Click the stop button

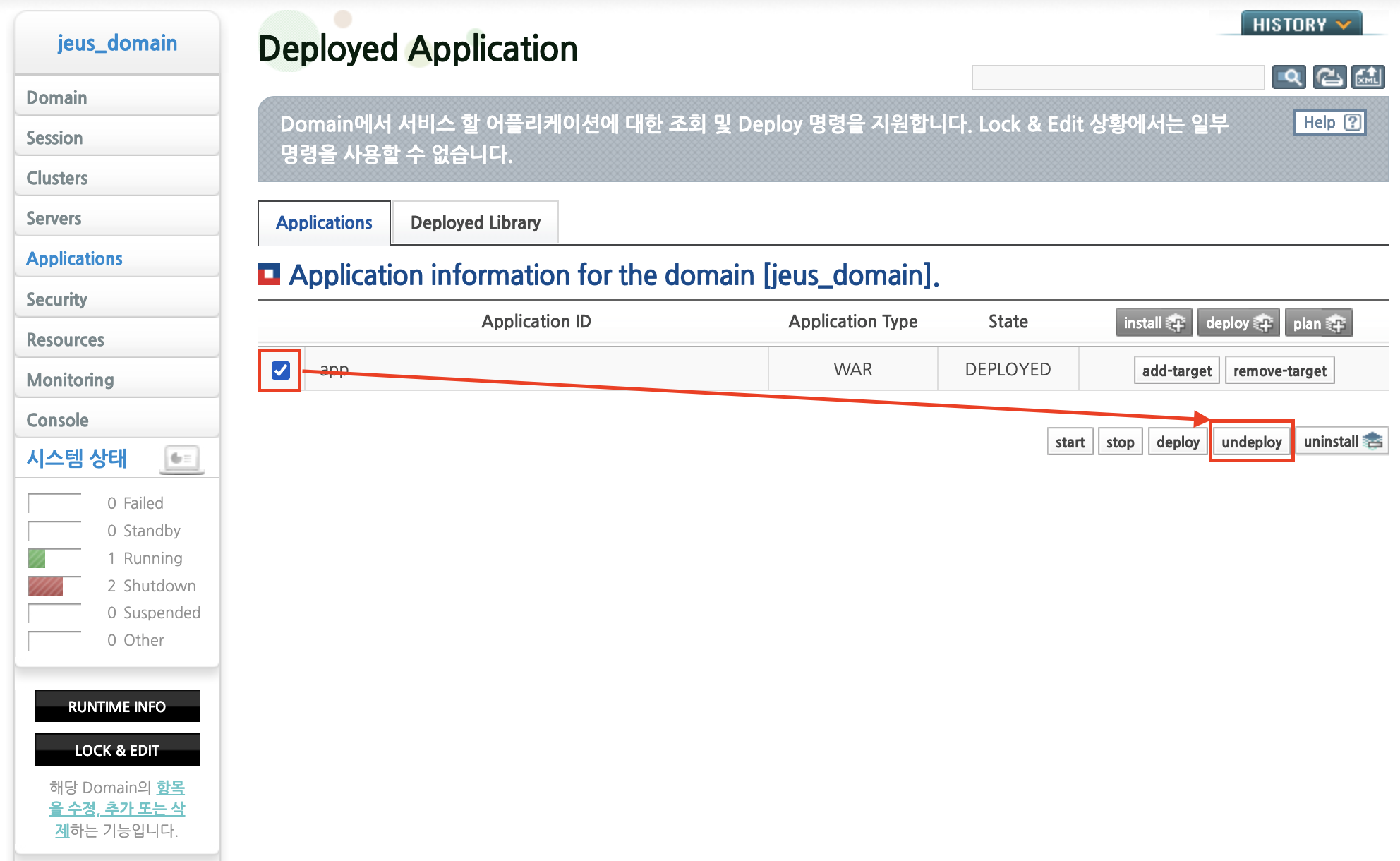point(1120,442)
